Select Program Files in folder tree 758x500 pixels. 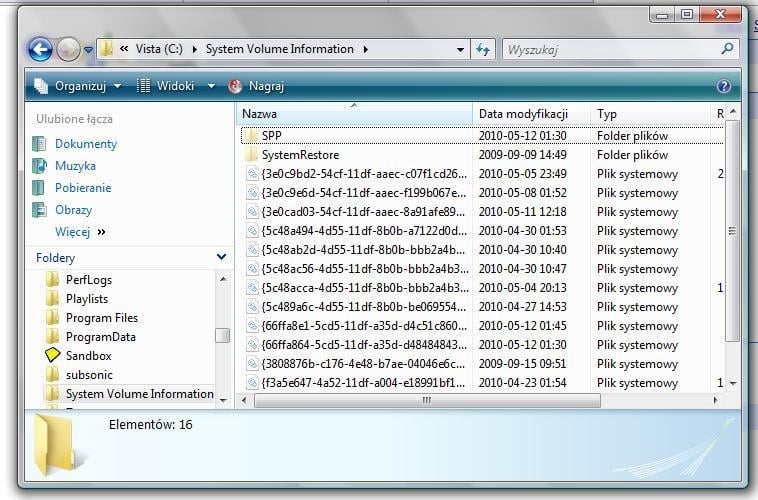[101, 318]
